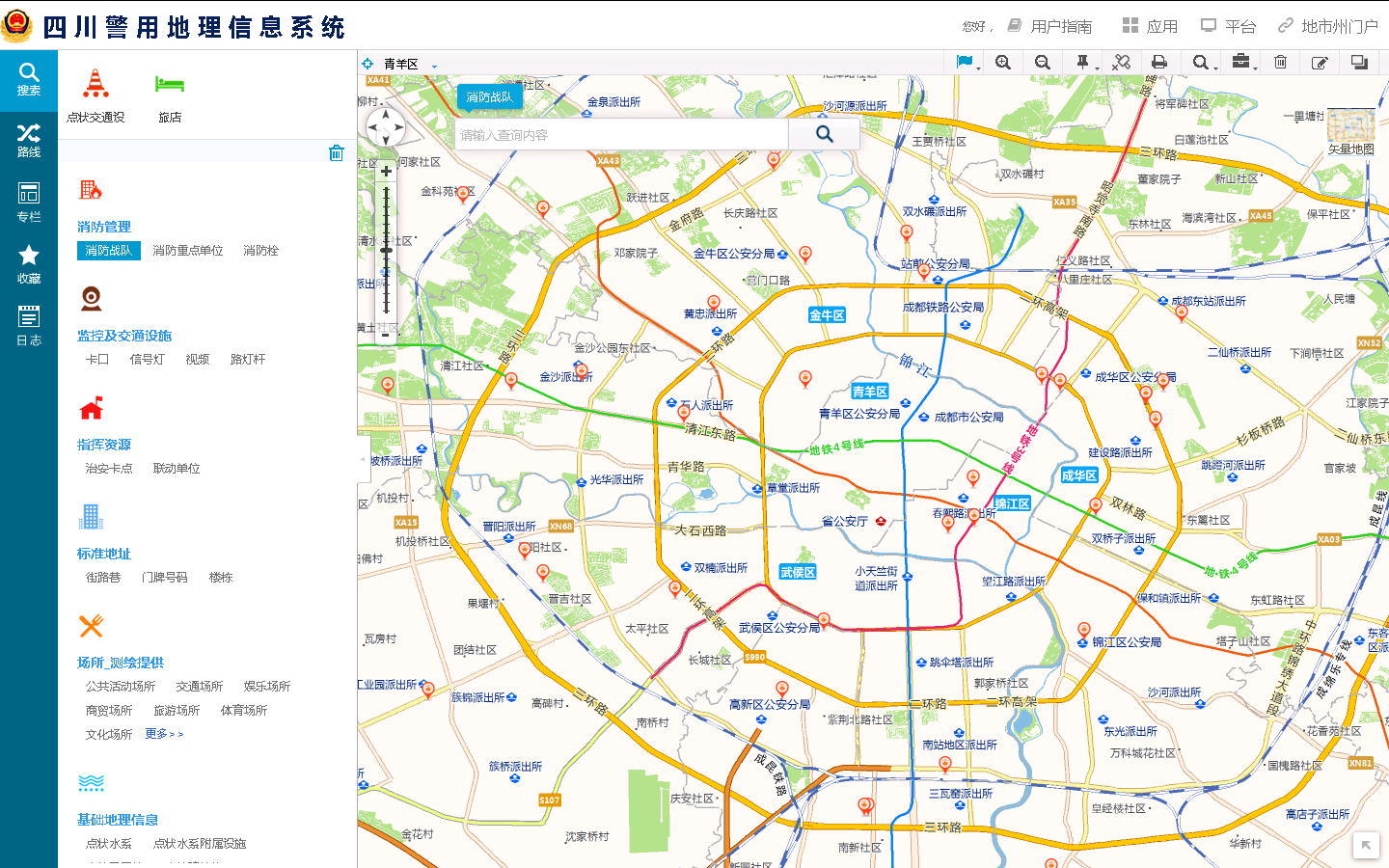The height and width of the screenshot is (868, 1389).
Task: Expand the toolbox briefcase dropdown
Action: tap(1242, 63)
